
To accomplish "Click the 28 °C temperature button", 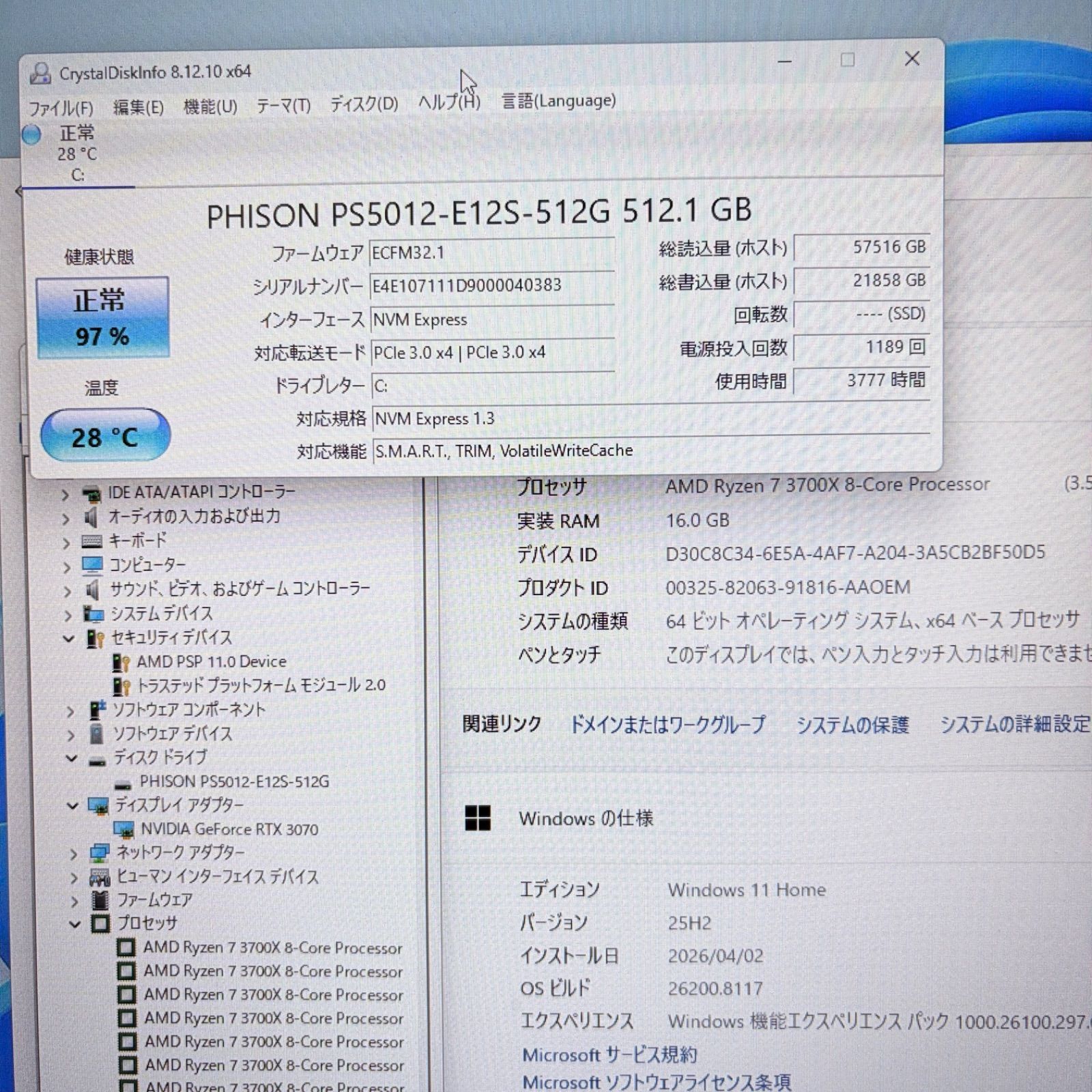I will (x=105, y=435).
